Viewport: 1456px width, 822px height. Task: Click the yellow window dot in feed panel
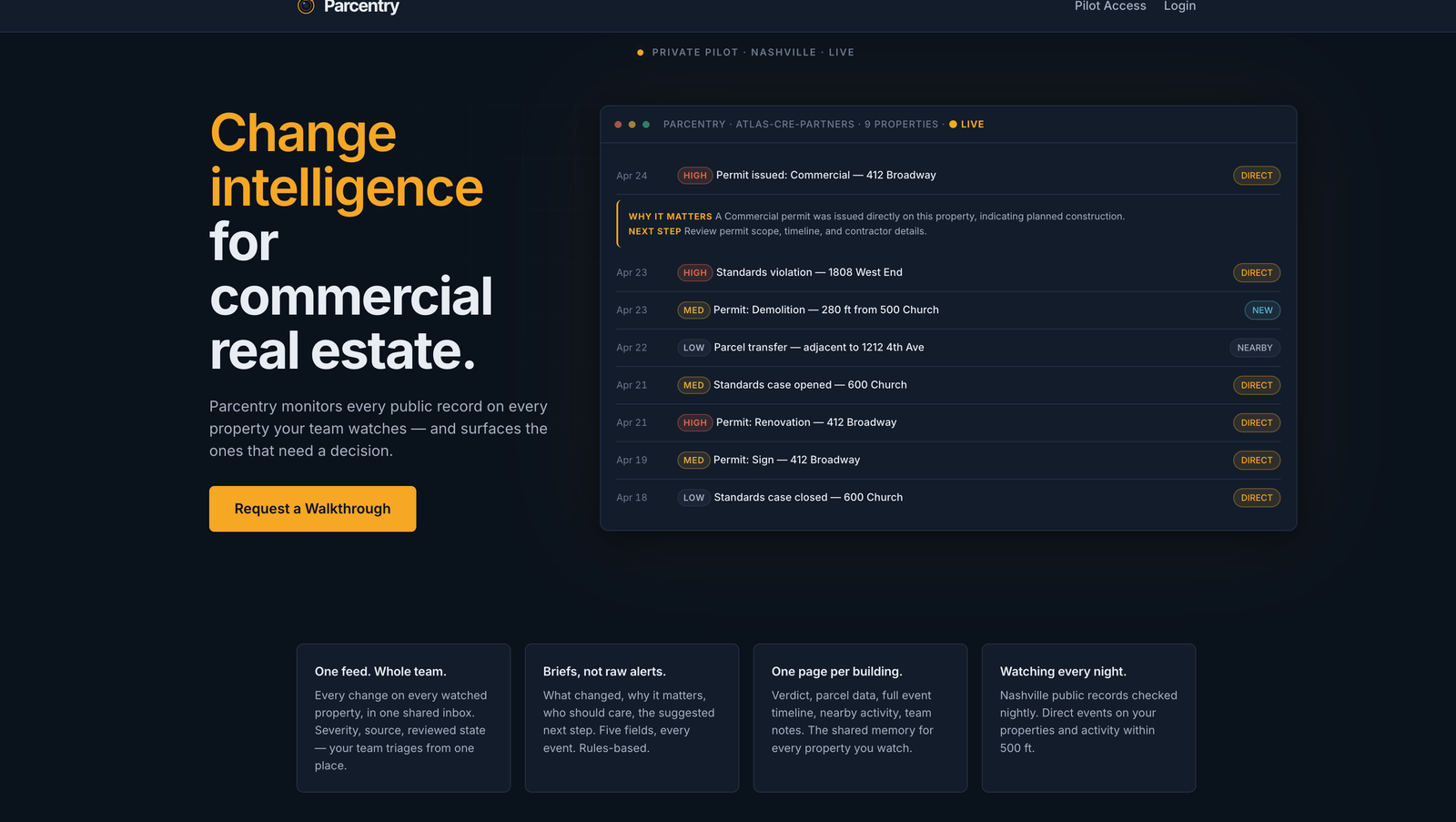[x=632, y=125]
